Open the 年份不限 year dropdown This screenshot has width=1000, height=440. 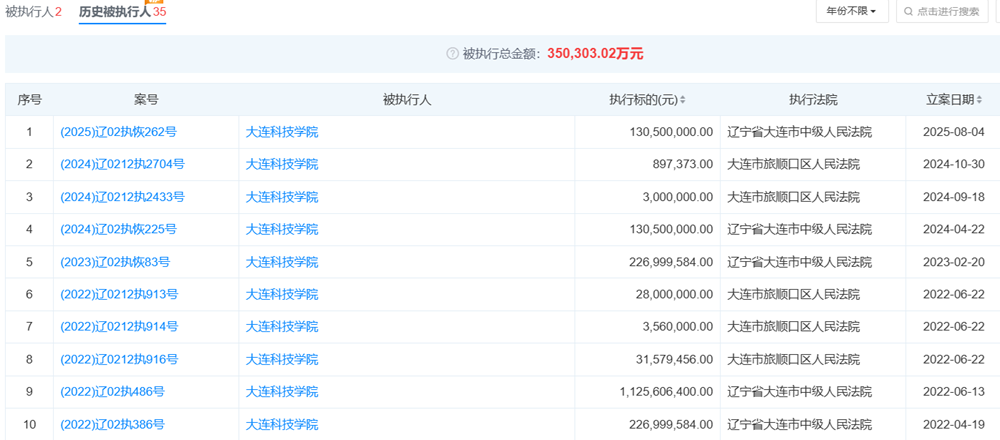point(852,11)
